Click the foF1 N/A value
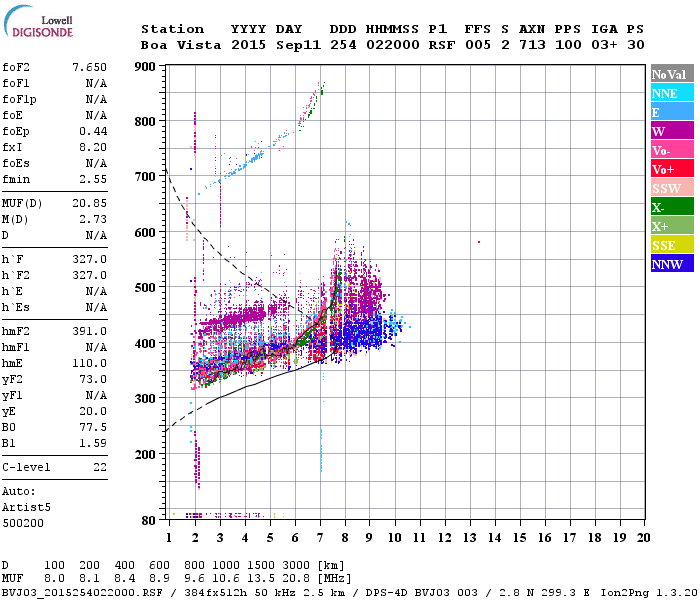 coord(96,83)
